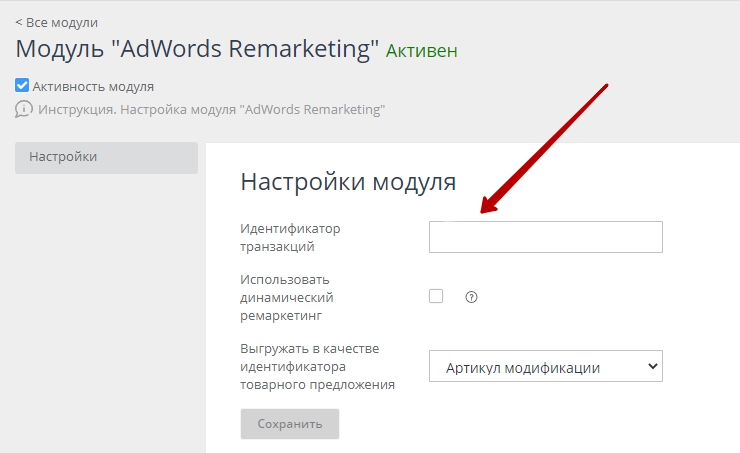Click the 'Артикул модификации' selected value text
The image size is (740, 453).
tap(521, 367)
